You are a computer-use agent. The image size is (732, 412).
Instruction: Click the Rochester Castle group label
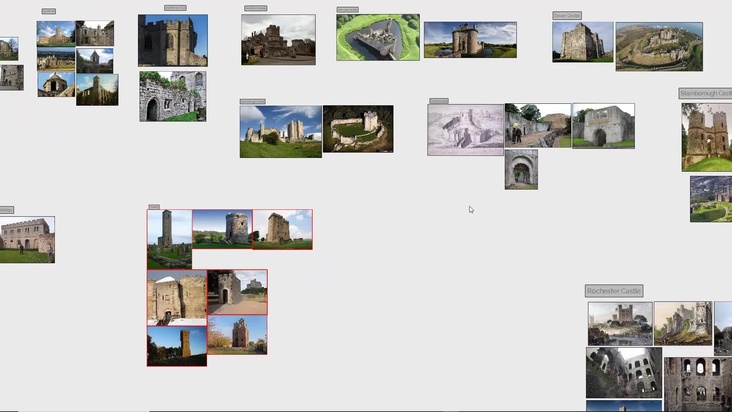613,290
